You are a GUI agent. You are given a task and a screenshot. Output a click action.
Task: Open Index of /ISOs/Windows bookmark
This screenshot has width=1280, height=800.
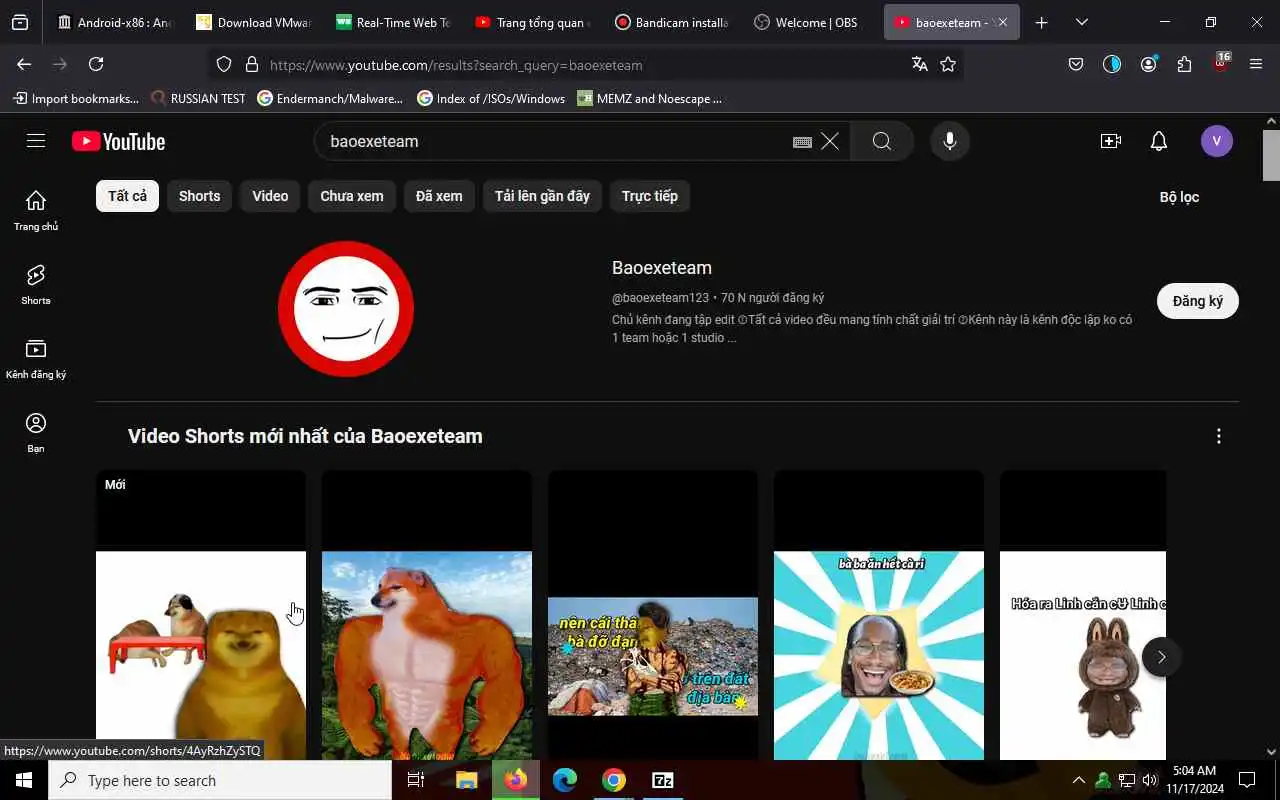click(x=491, y=98)
